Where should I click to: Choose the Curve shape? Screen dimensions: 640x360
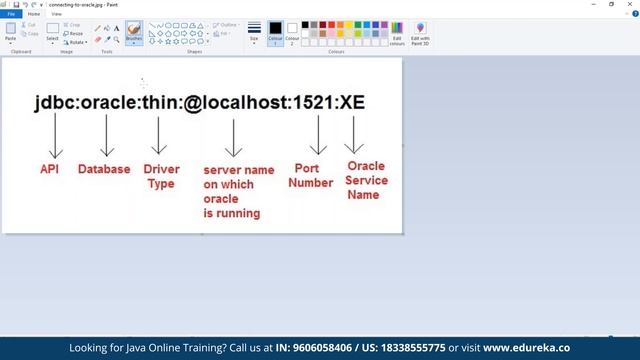coord(160,26)
